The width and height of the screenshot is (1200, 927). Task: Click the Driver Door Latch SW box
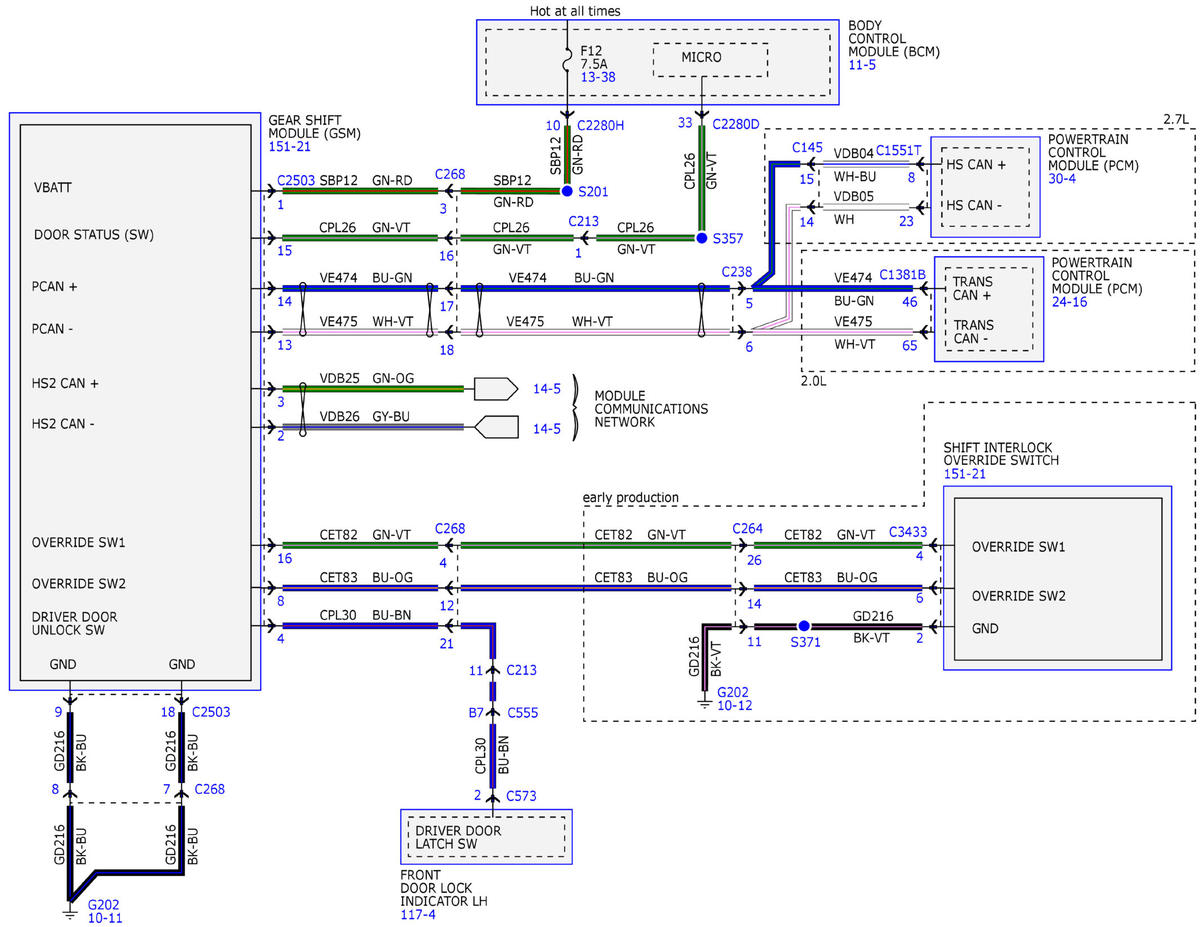[x=486, y=837]
